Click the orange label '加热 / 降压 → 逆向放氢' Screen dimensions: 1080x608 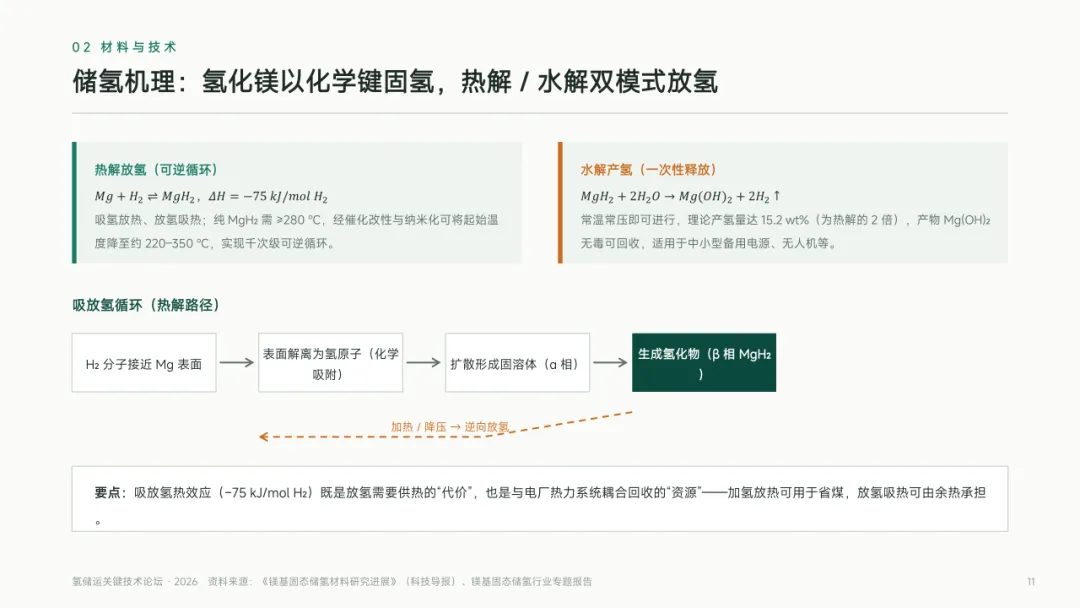450,427
